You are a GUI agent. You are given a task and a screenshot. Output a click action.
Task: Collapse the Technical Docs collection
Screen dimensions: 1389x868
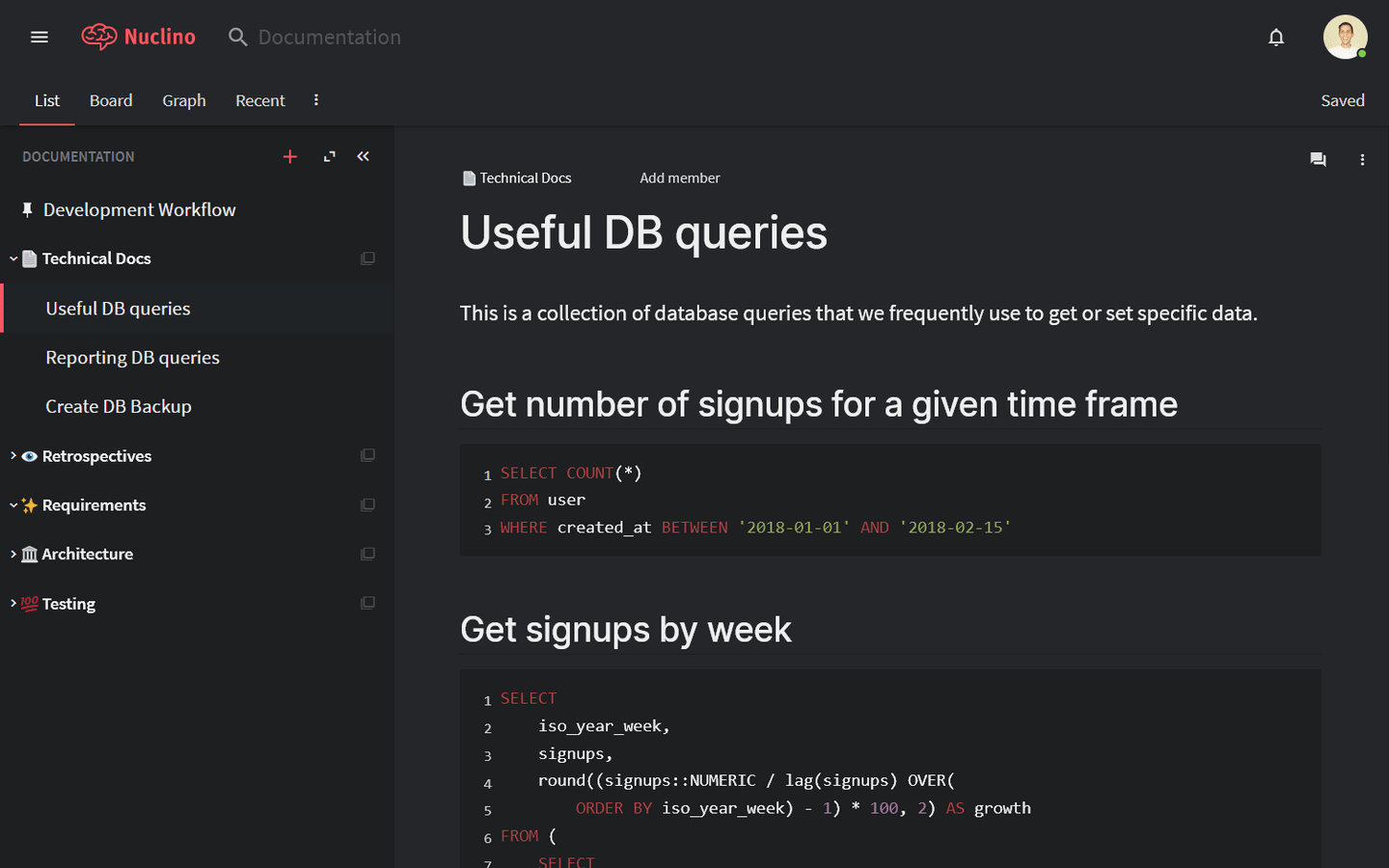pyautogui.click(x=14, y=258)
